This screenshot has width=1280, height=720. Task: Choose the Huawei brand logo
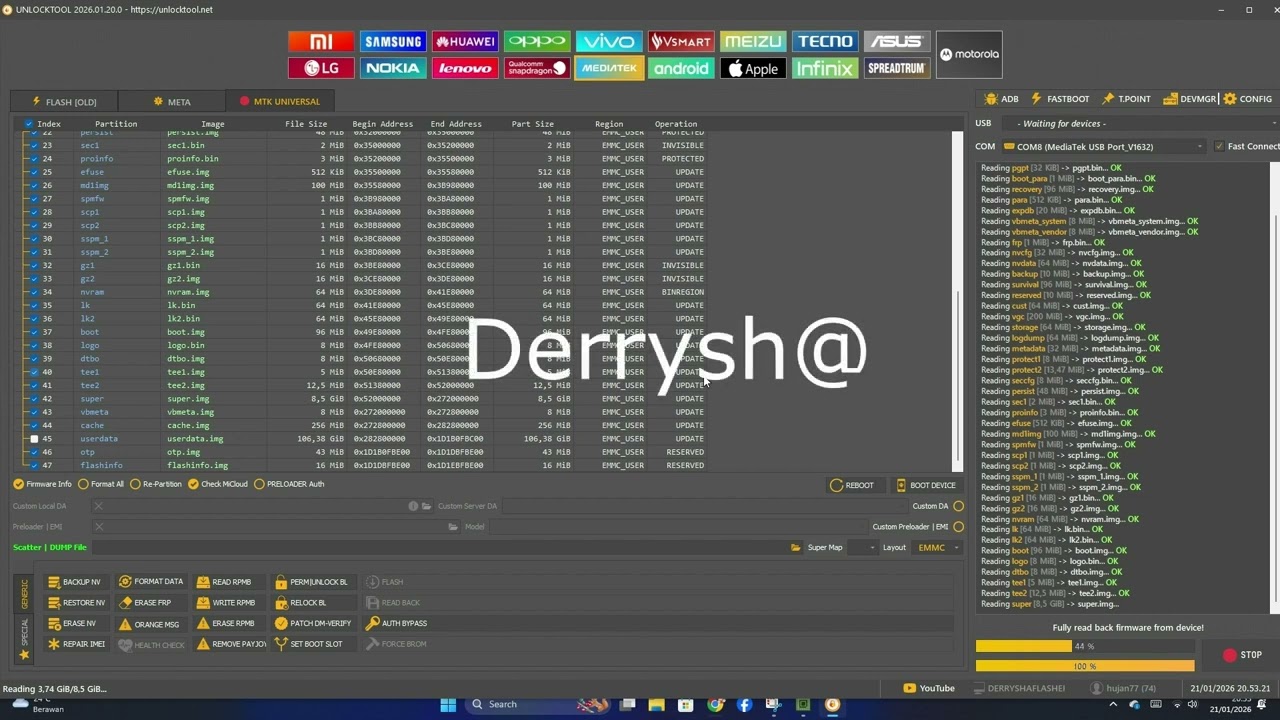465,41
